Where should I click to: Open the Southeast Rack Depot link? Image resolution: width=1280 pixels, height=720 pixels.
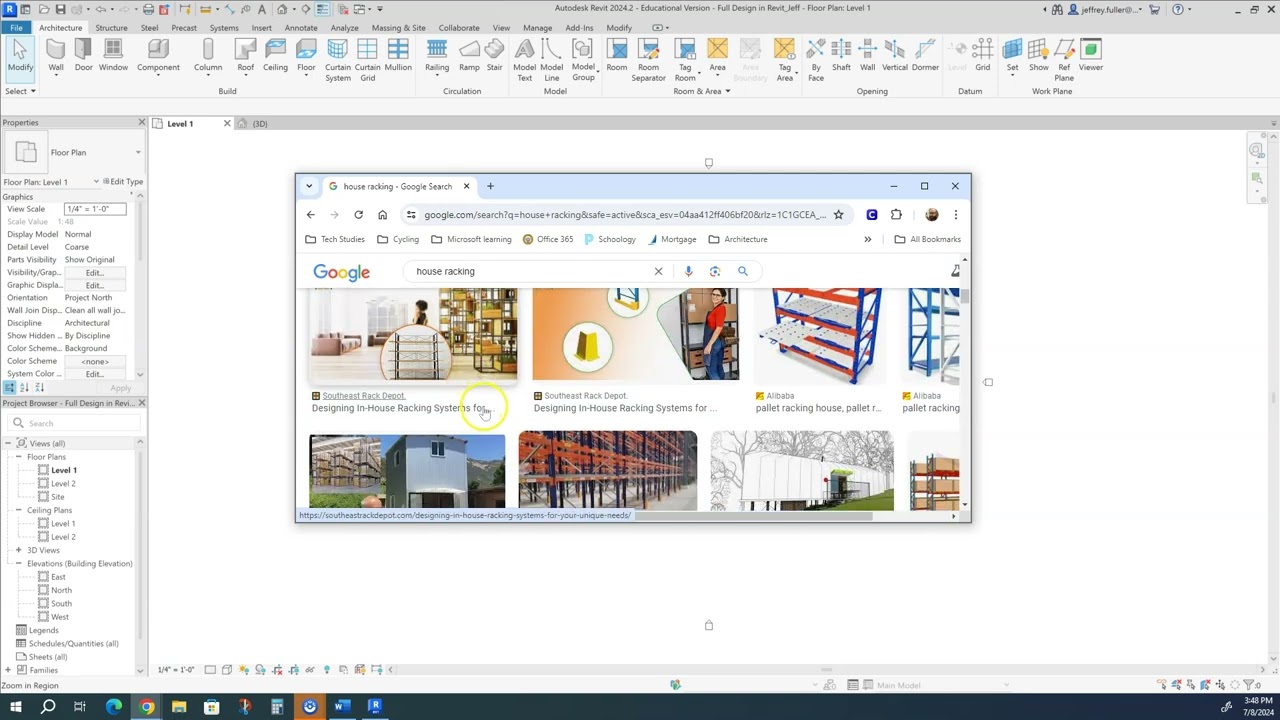pyautogui.click(x=363, y=396)
